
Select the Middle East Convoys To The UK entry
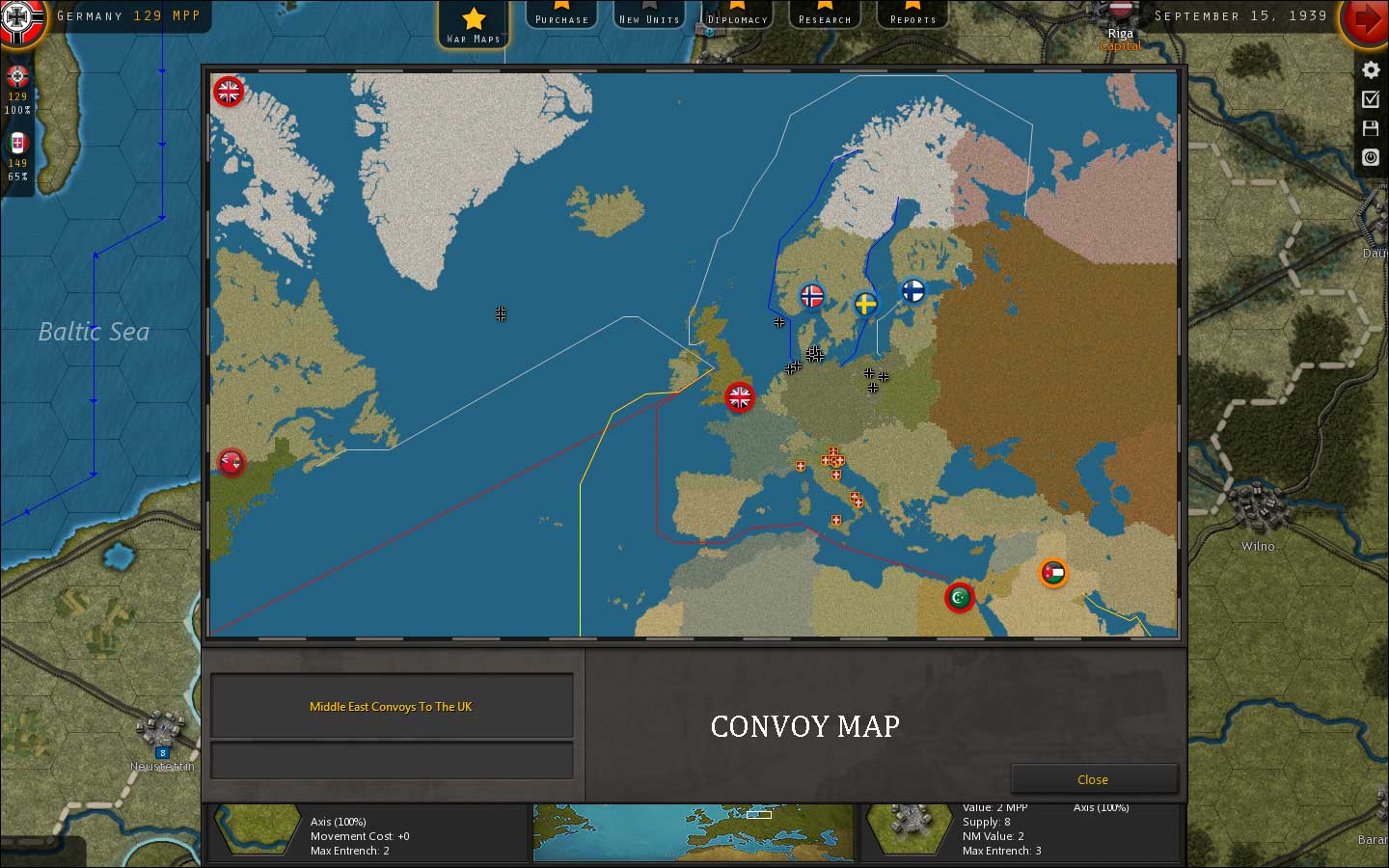click(392, 706)
